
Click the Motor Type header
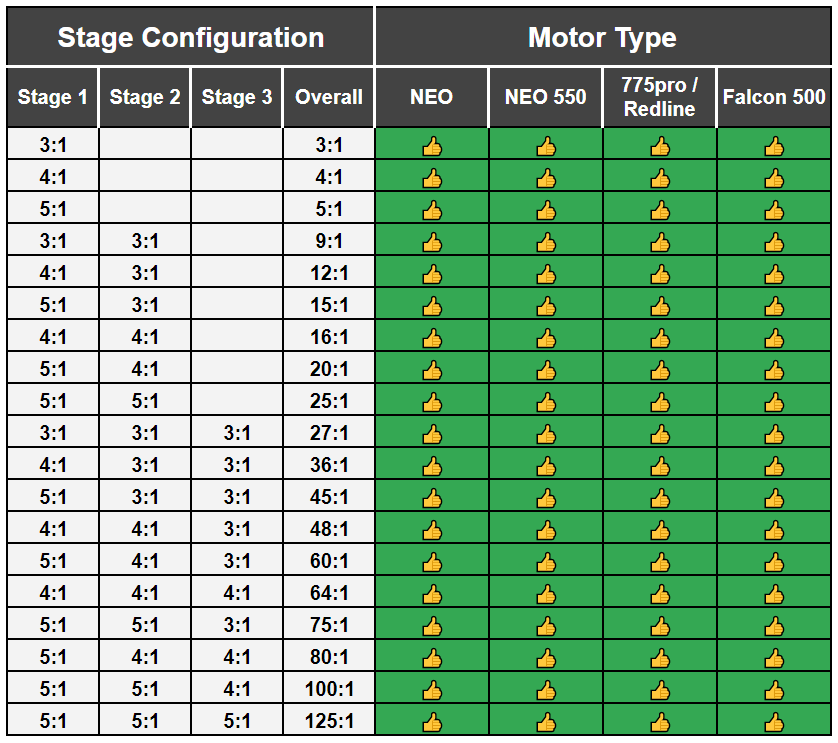pyautogui.click(x=602, y=38)
